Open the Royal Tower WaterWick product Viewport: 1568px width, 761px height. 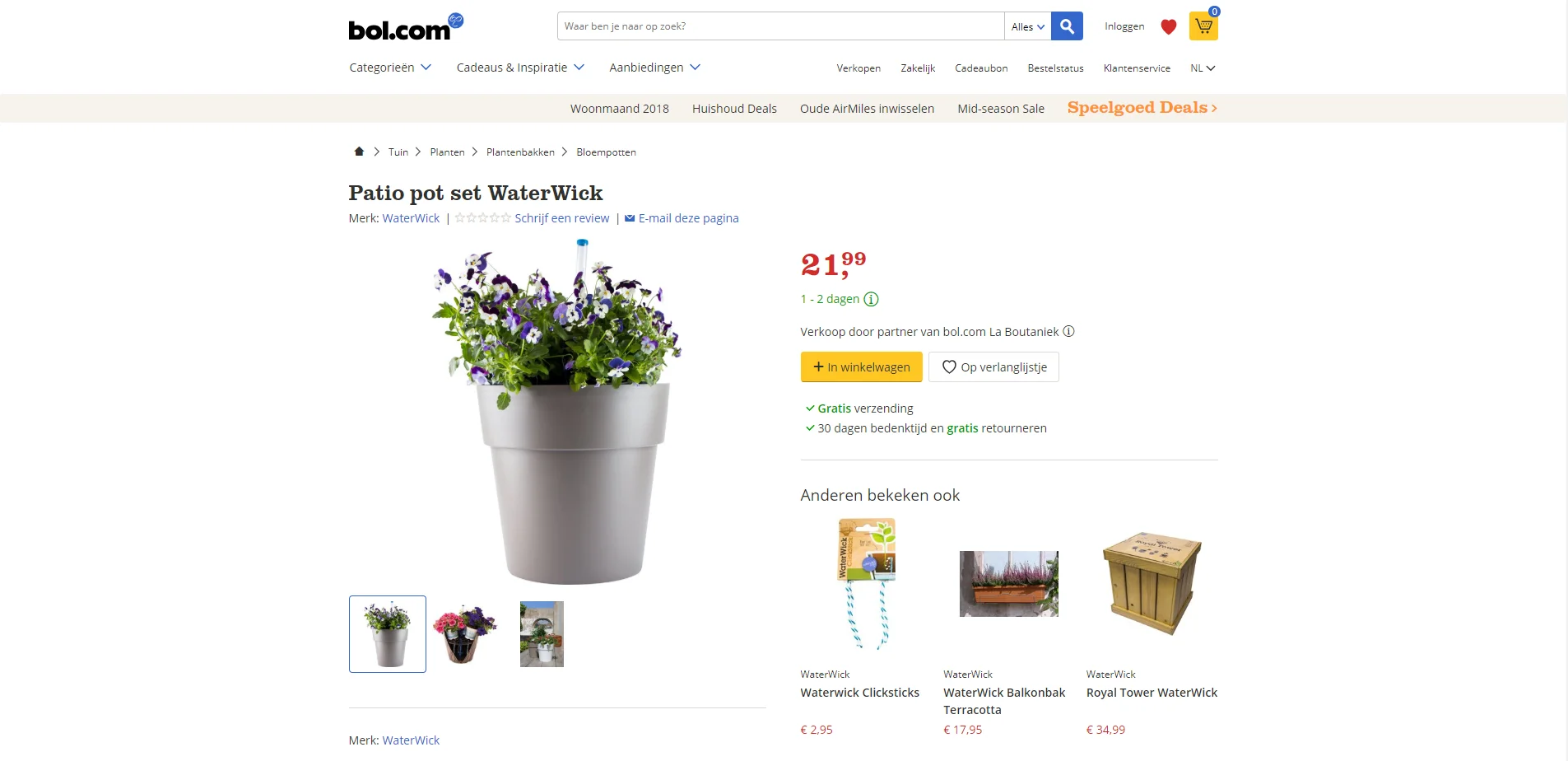click(1152, 693)
